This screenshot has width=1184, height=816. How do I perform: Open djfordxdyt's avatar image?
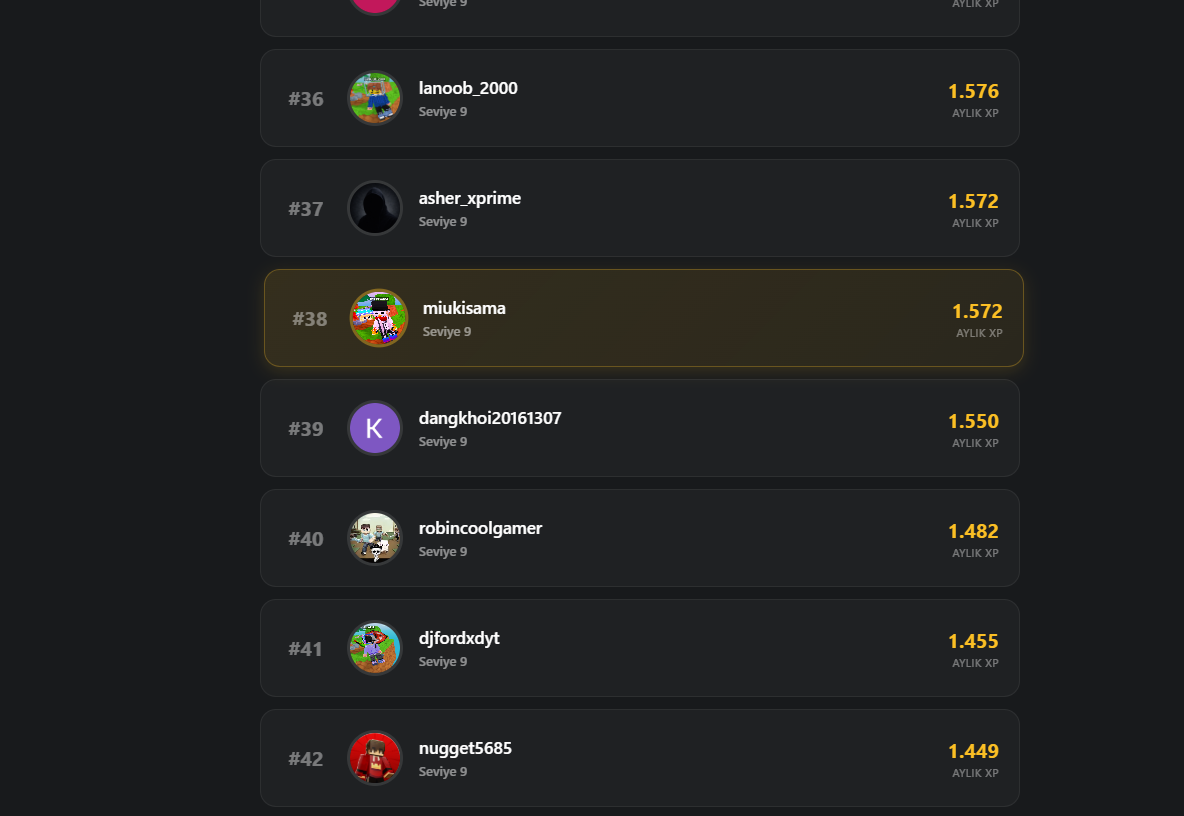click(x=375, y=648)
